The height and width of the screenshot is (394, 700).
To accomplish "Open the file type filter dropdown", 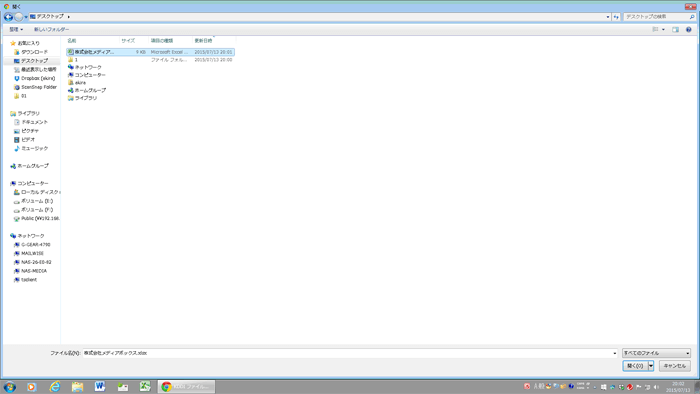I will [656, 353].
